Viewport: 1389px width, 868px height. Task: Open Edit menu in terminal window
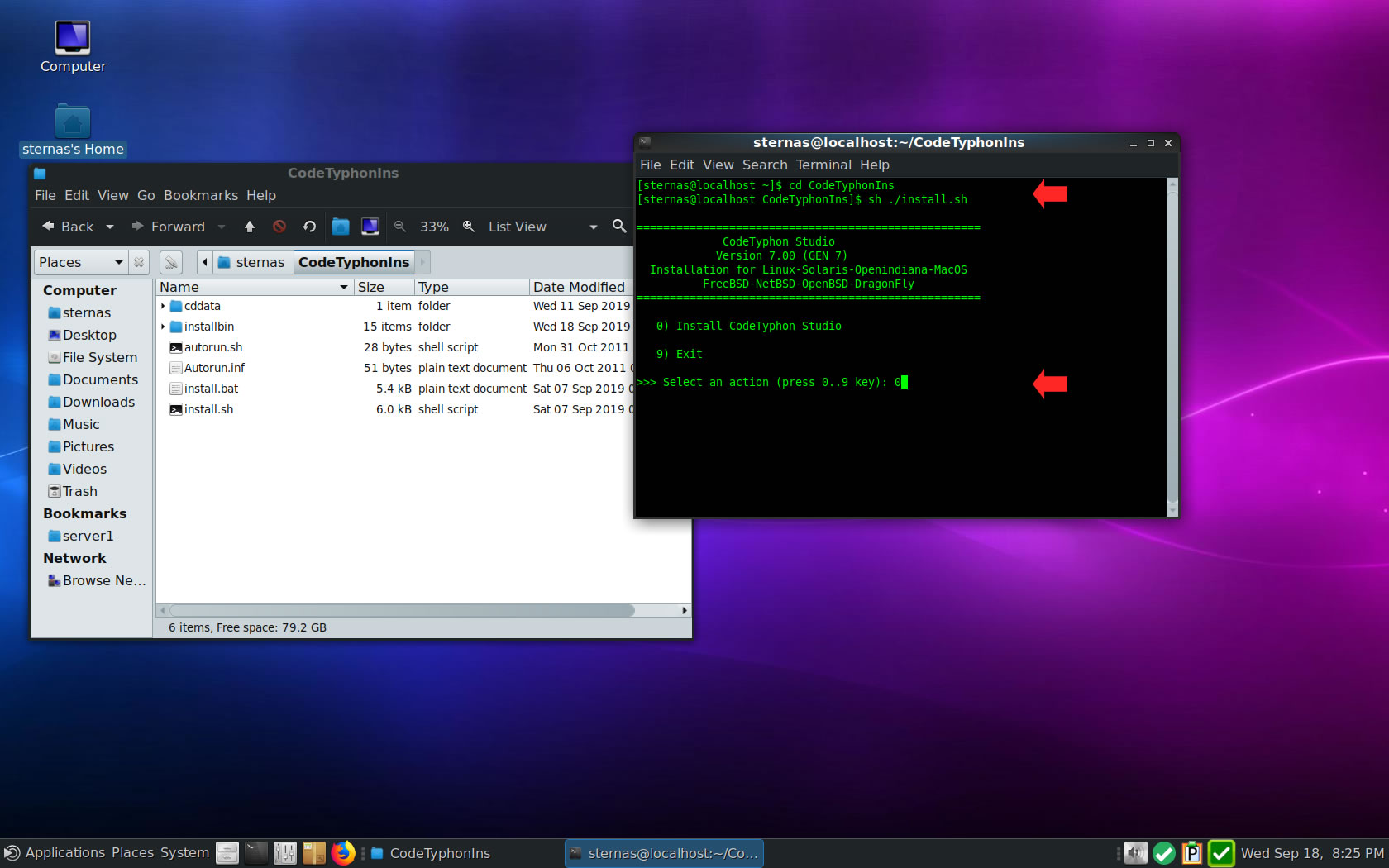point(682,165)
